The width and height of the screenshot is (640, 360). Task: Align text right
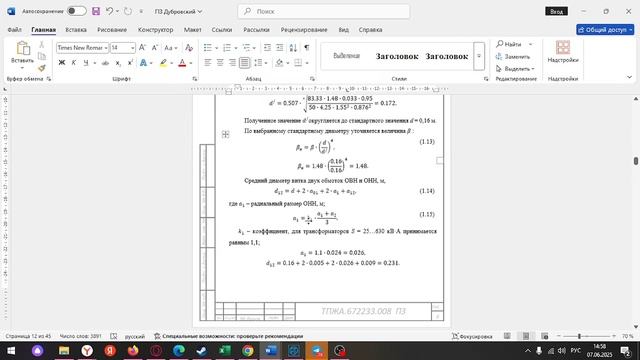[x=232, y=62]
